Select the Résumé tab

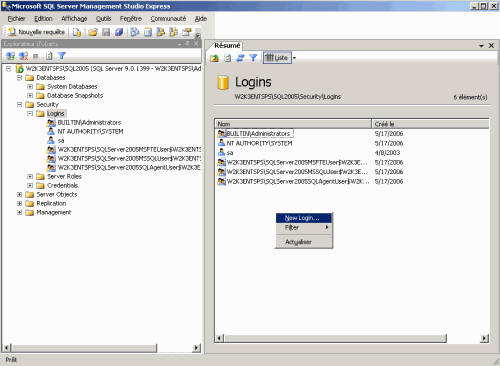pyautogui.click(x=227, y=45)
